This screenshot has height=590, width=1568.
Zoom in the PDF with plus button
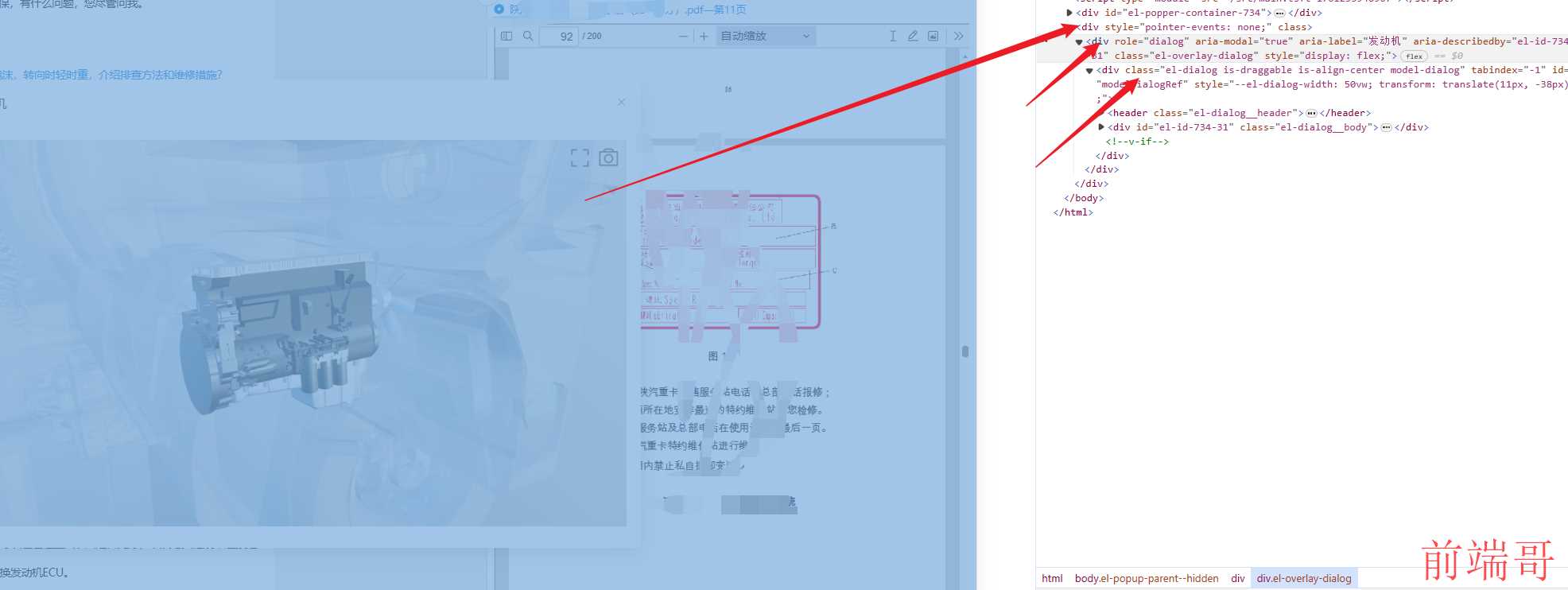[x=704, y=36]
